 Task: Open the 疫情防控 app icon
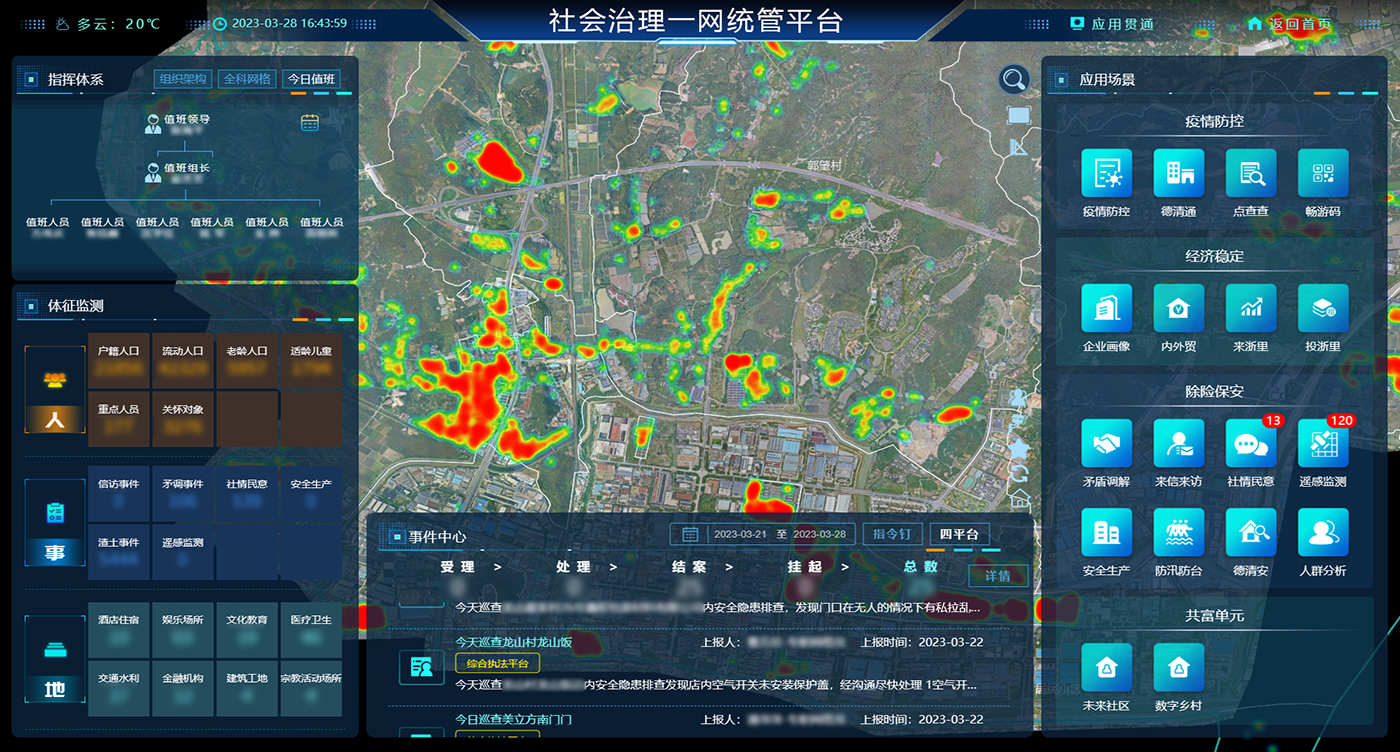(1106, 174)
